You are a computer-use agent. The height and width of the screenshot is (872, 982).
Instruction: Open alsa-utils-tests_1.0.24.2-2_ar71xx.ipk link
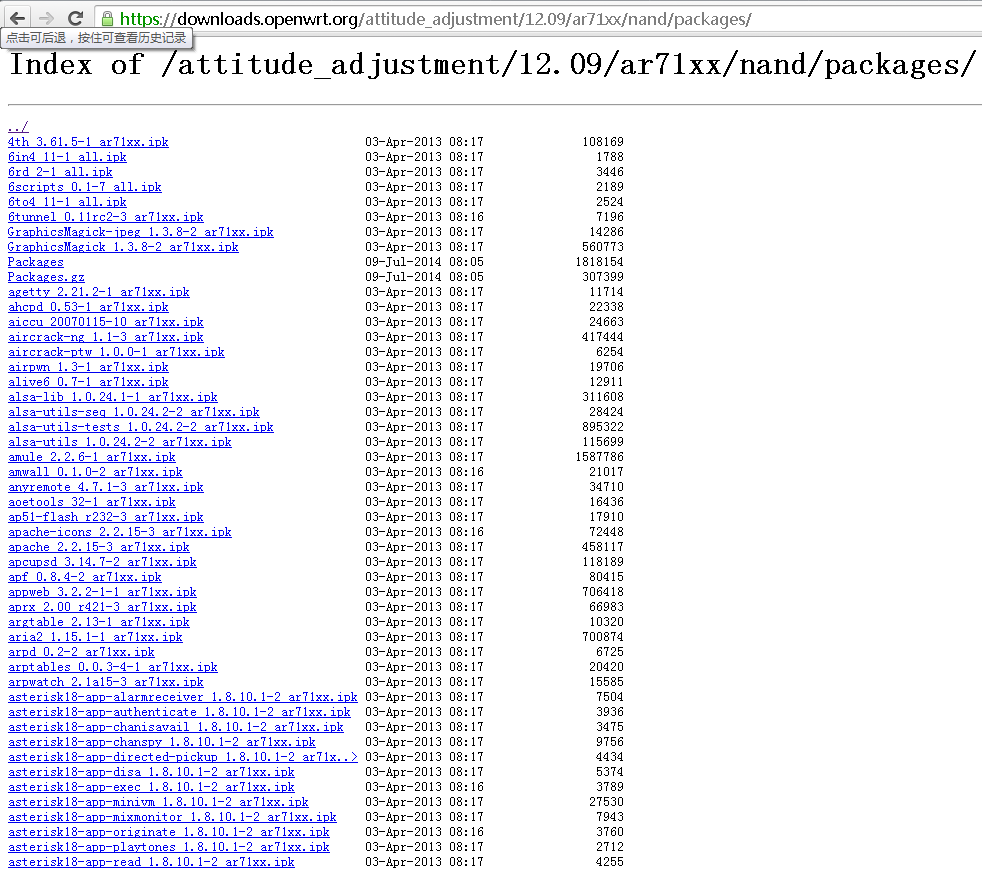pyautogui.click(x=141, y=427)
